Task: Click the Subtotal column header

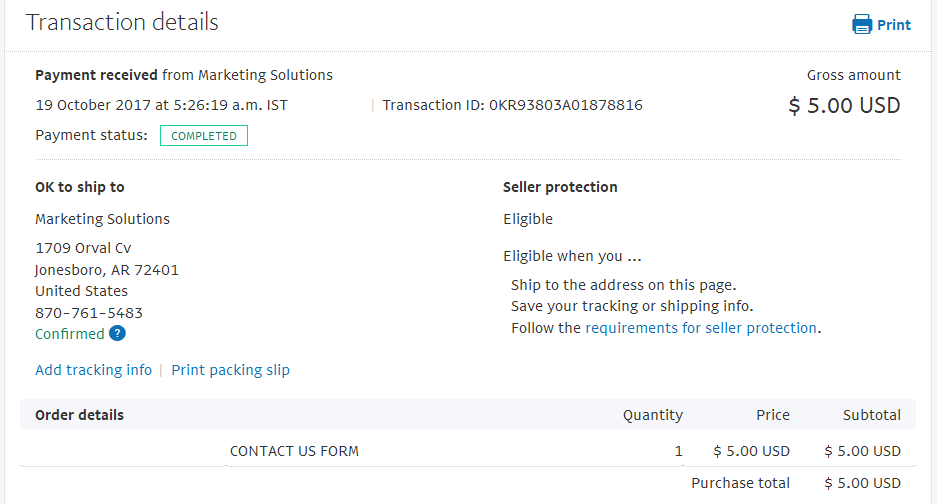Action: click(871, 415)
